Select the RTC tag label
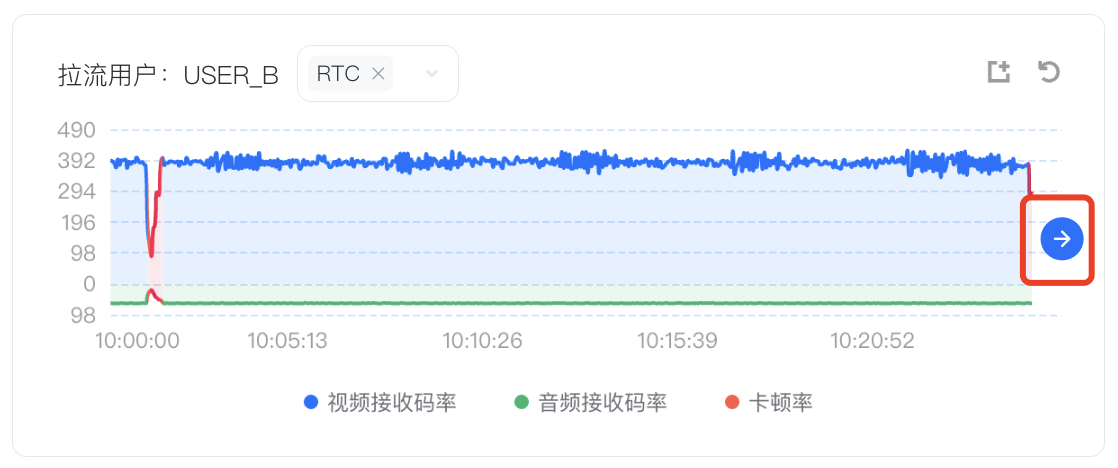The image size is (1118, 468). click(x=338, y=74)
